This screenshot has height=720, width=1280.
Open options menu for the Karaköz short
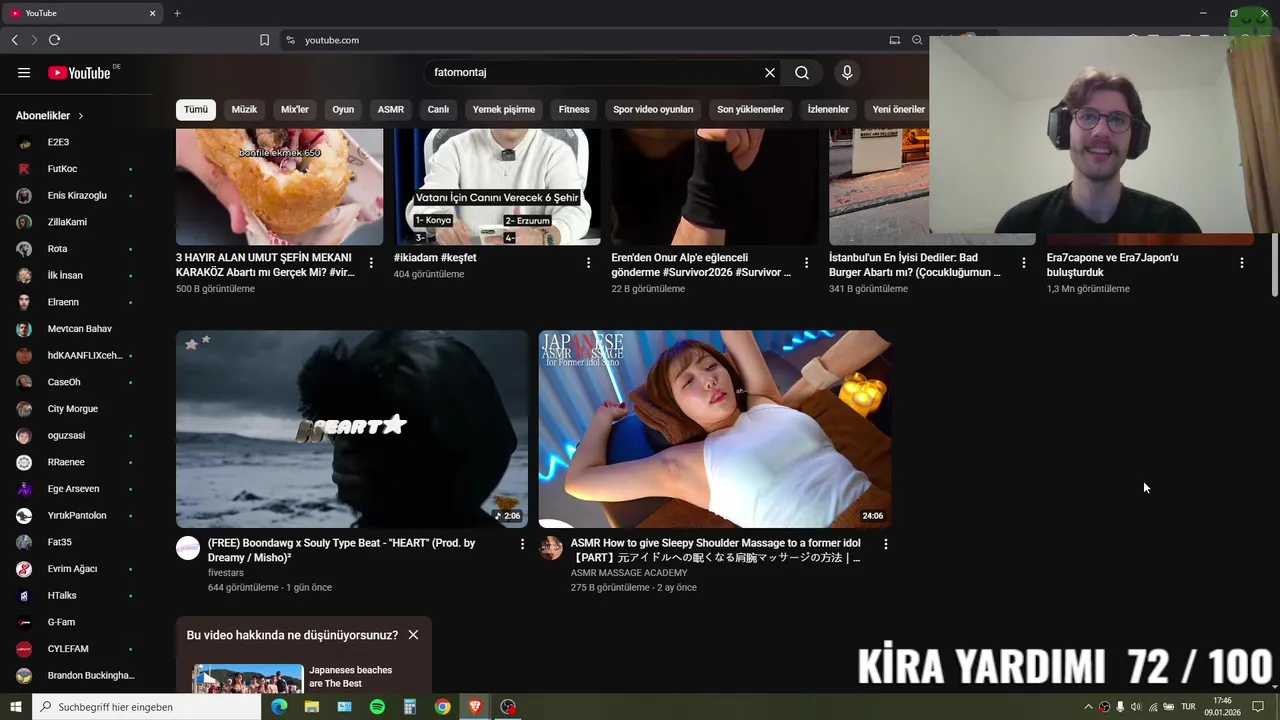(371, 263)
